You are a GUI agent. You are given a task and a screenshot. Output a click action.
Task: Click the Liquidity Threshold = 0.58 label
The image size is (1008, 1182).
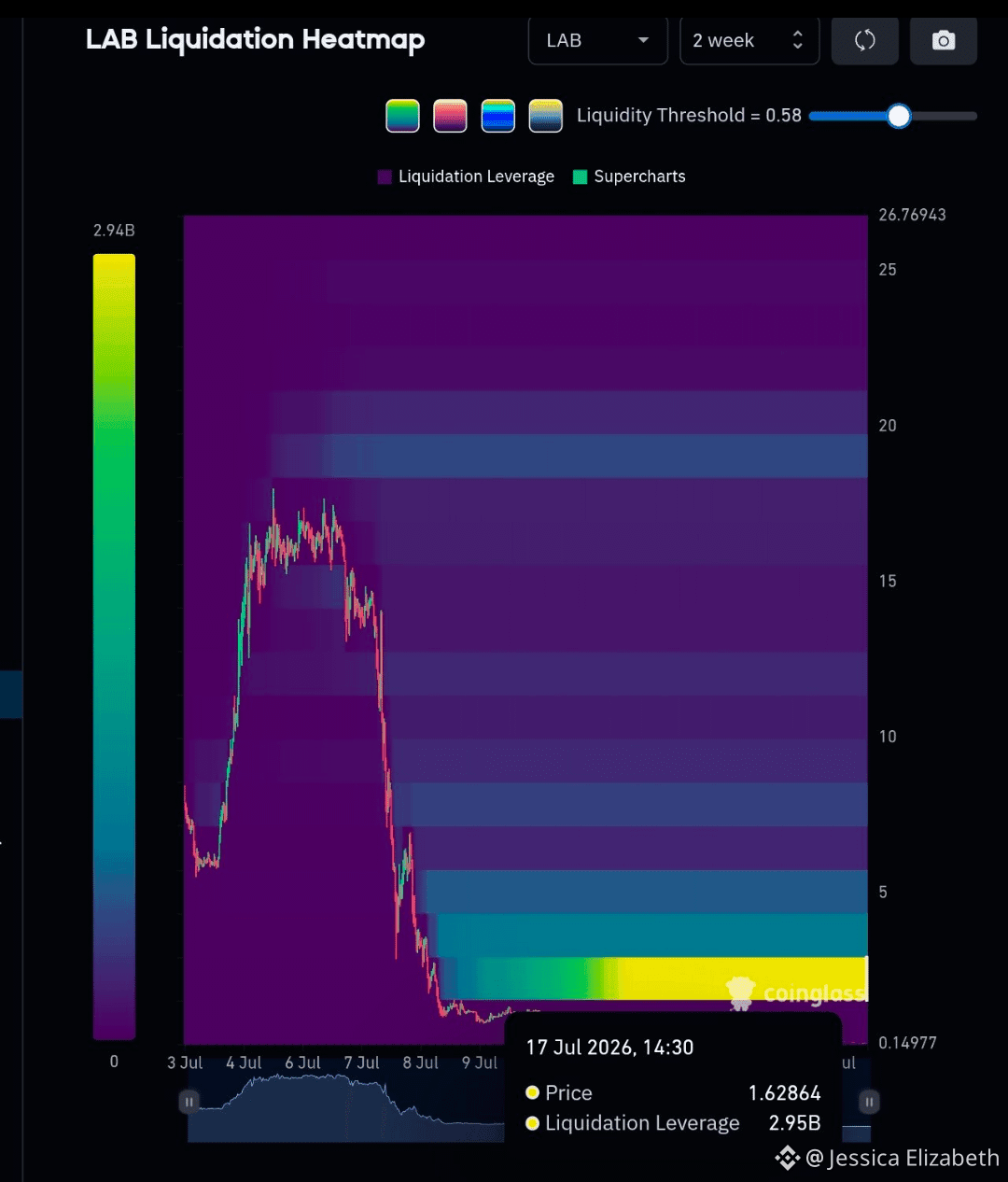pos(689,115)
